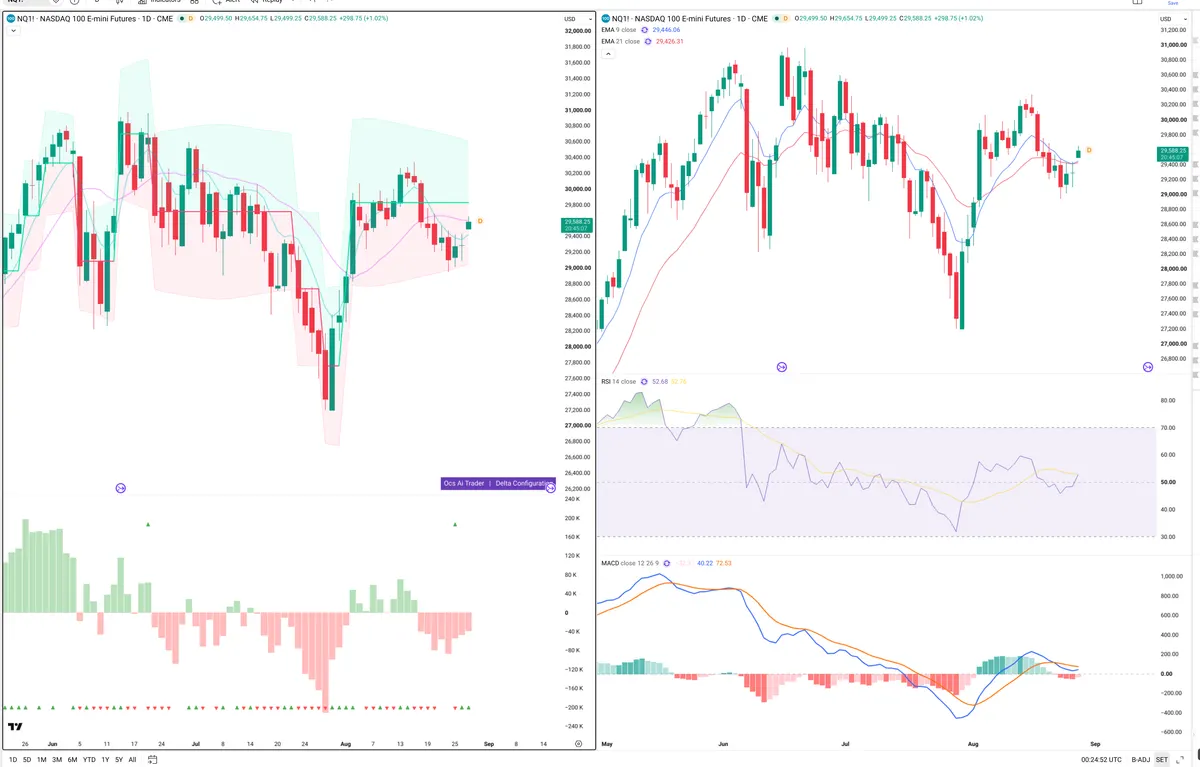Click the market status dot on right chart
Screen dimensions: 1200x767
776,19
